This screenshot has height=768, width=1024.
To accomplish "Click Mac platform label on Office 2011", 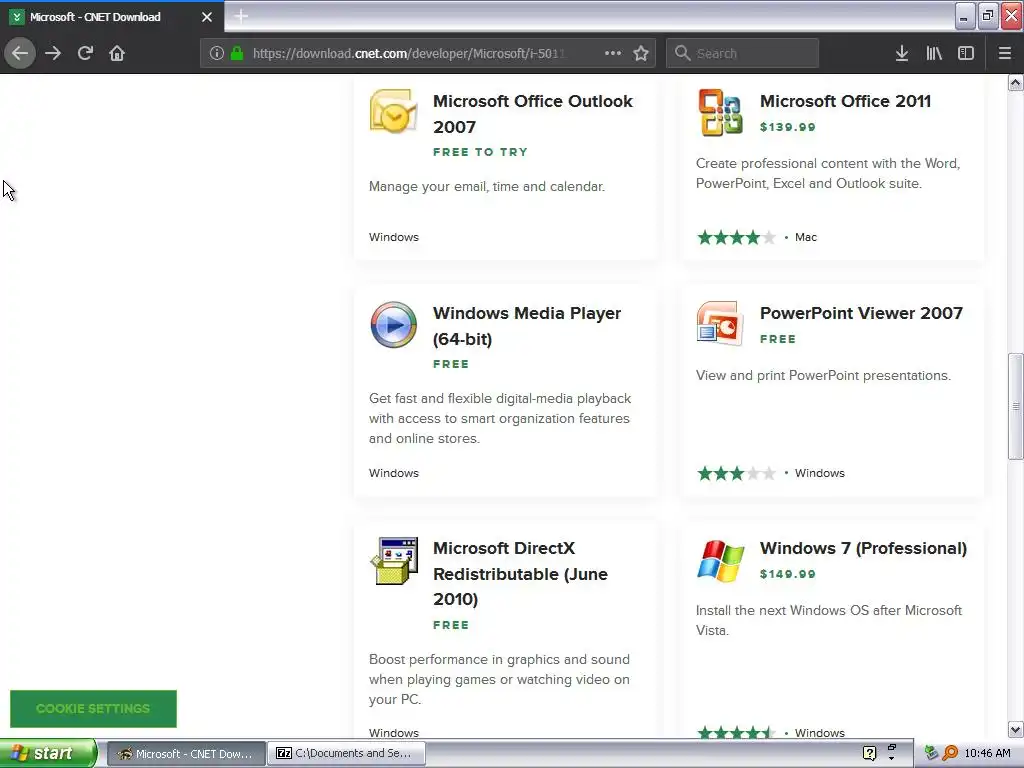I will point(805,237).
